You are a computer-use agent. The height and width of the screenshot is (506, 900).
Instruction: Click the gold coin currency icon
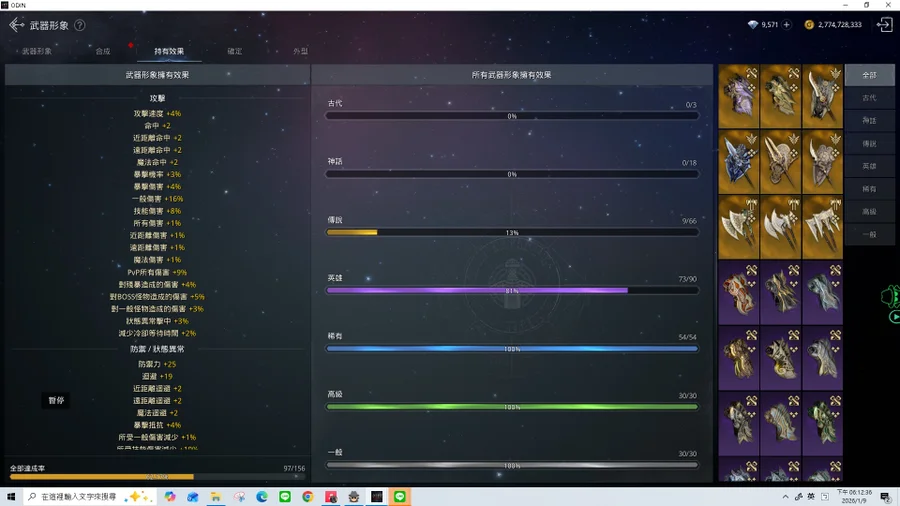click(809, 25)
